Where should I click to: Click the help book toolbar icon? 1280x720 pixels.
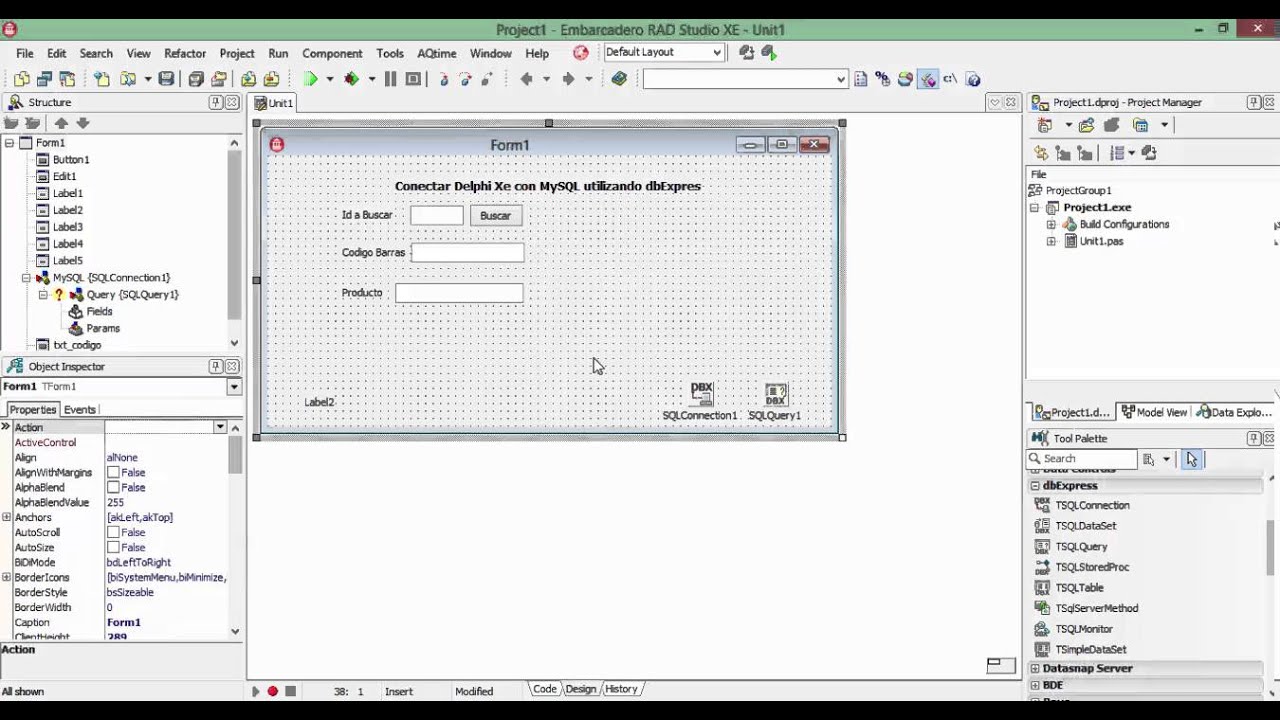(x=619, y=79)
